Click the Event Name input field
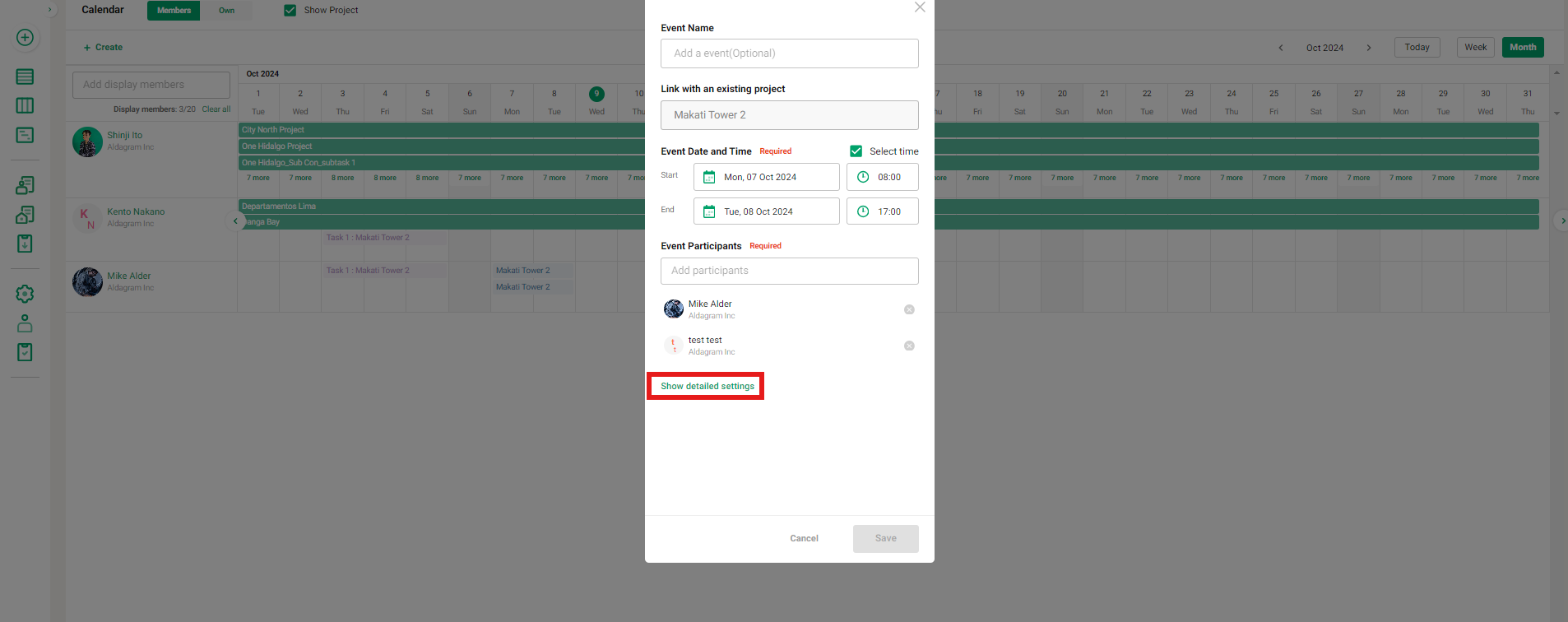The height and width of the screenshot is (622, 1568). 789,53
